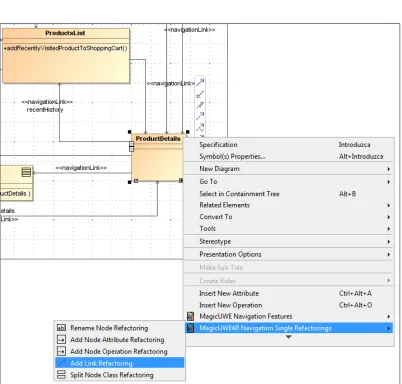Click the MagicUWE Navigation Features icon
This screenshot has height=384, width=402.
[x=190, y=316]
